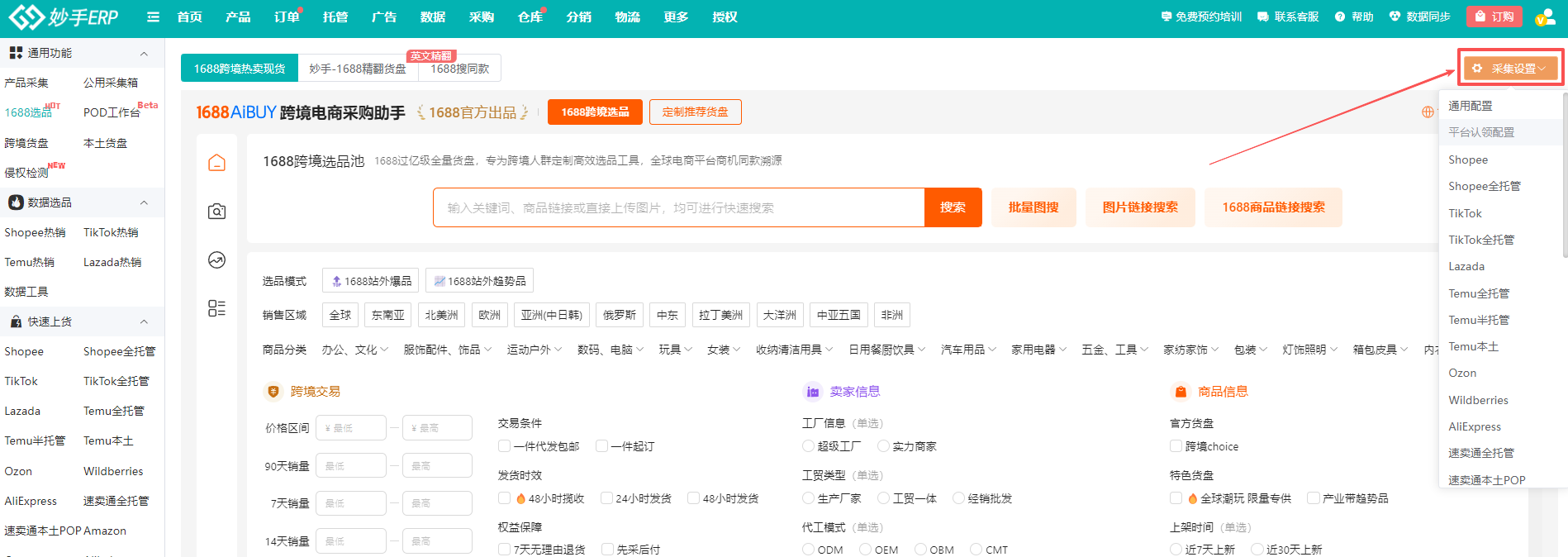
Task: Open the 产品 top menu
Action: [239, 17]
